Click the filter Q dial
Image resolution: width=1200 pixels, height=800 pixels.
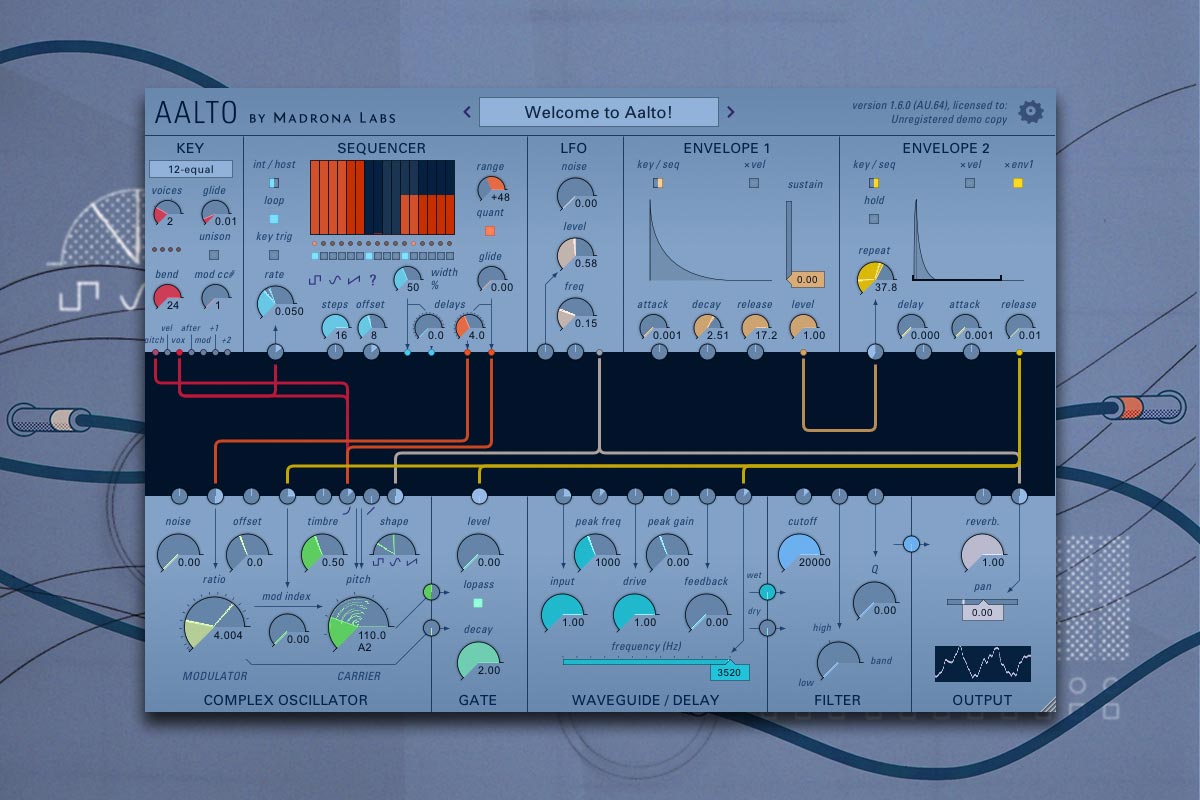pyautogui.click(x=874, y=600)
